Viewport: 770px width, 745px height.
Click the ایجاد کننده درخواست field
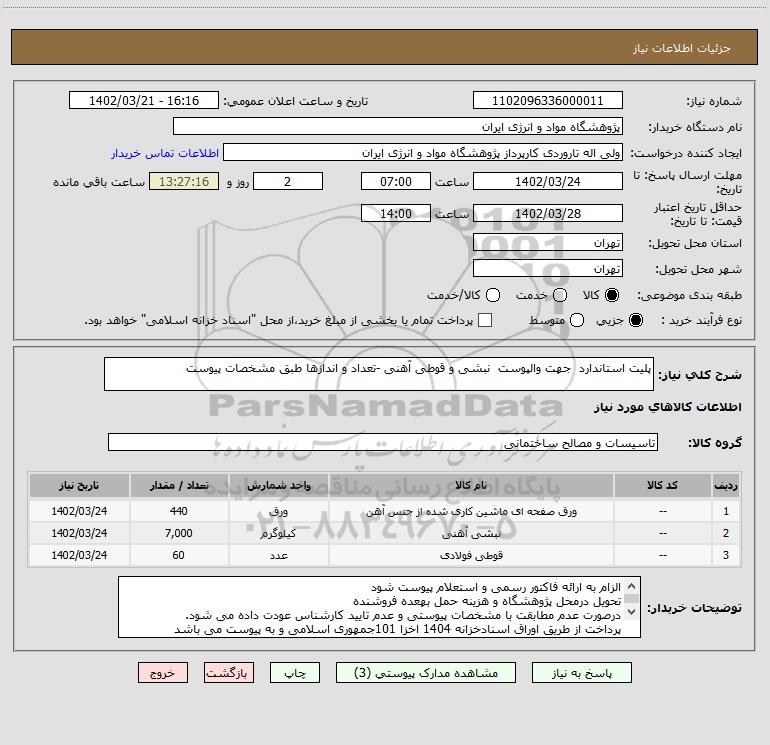(423, 153)
